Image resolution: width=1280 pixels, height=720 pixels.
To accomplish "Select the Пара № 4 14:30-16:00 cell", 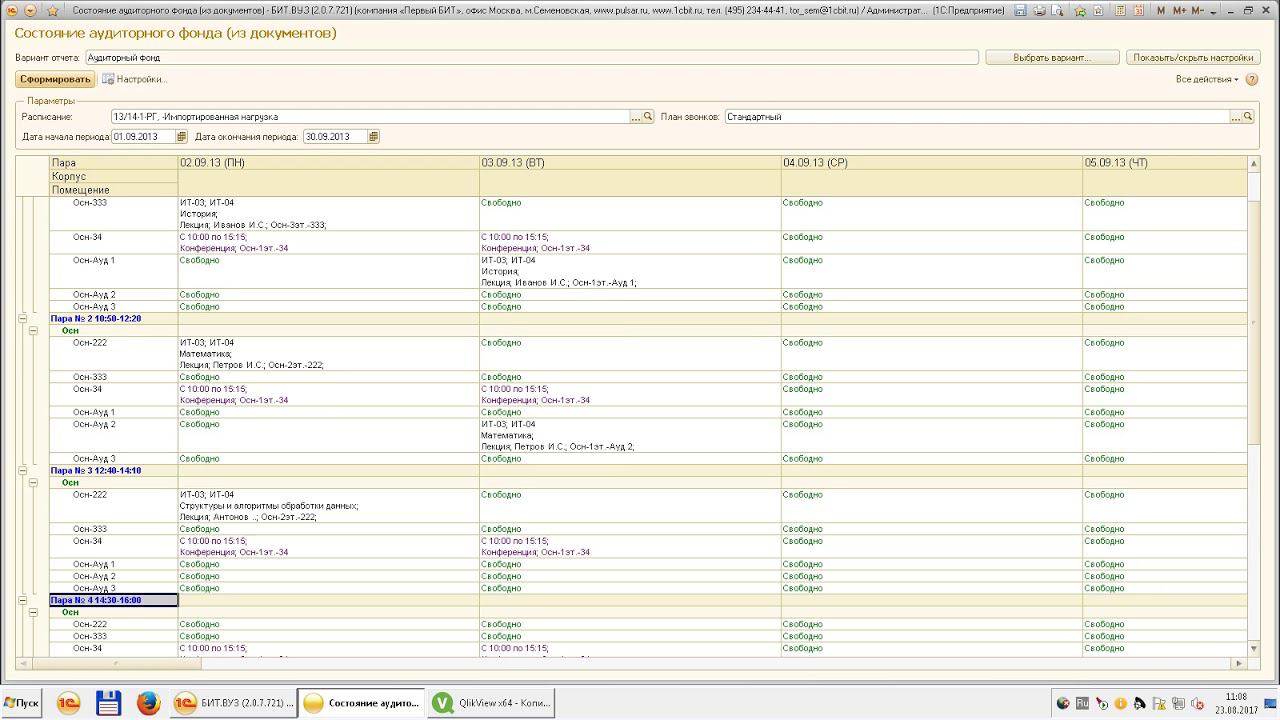I will (114, 601).
